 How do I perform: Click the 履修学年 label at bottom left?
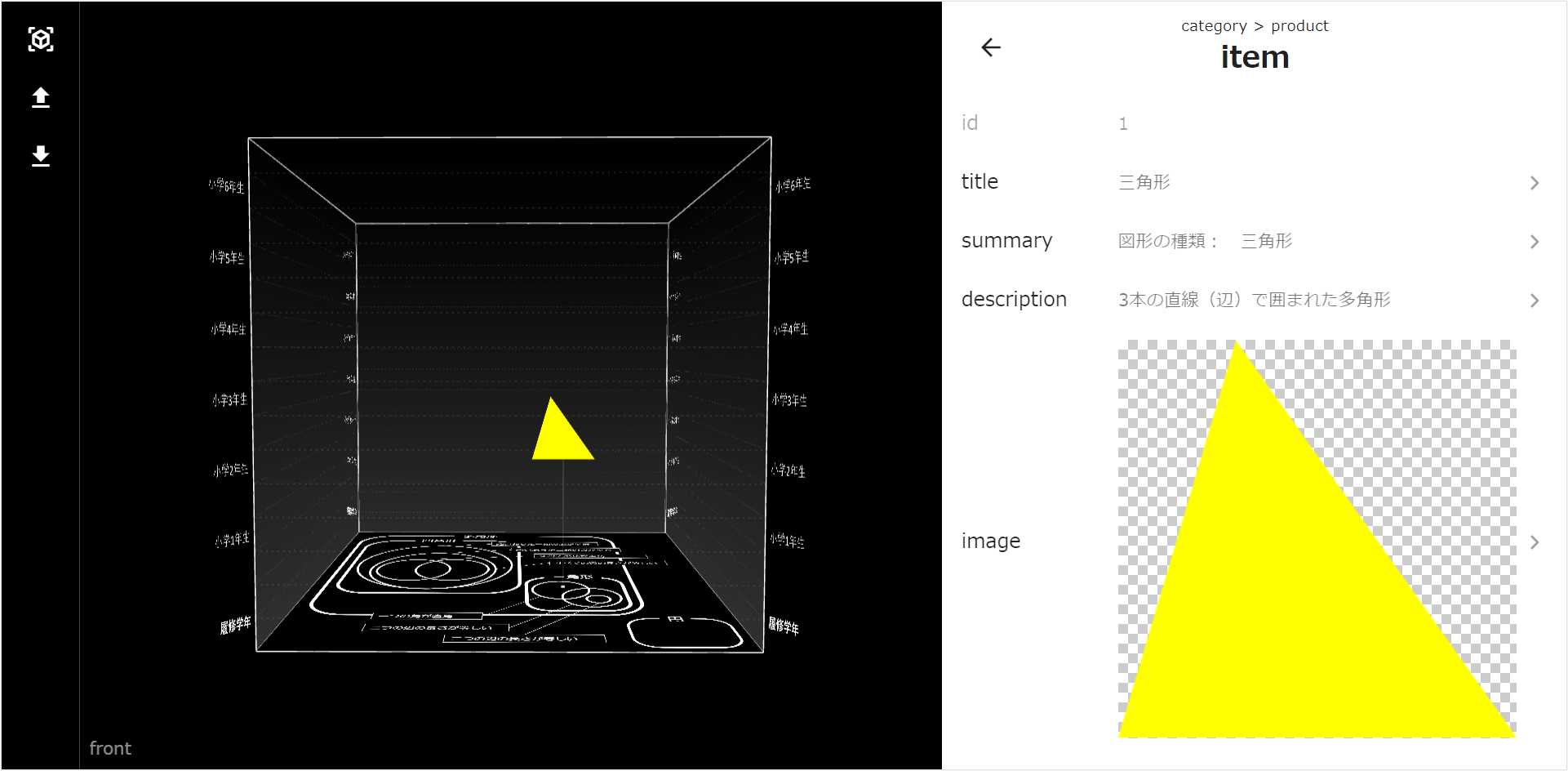[235, 626]
